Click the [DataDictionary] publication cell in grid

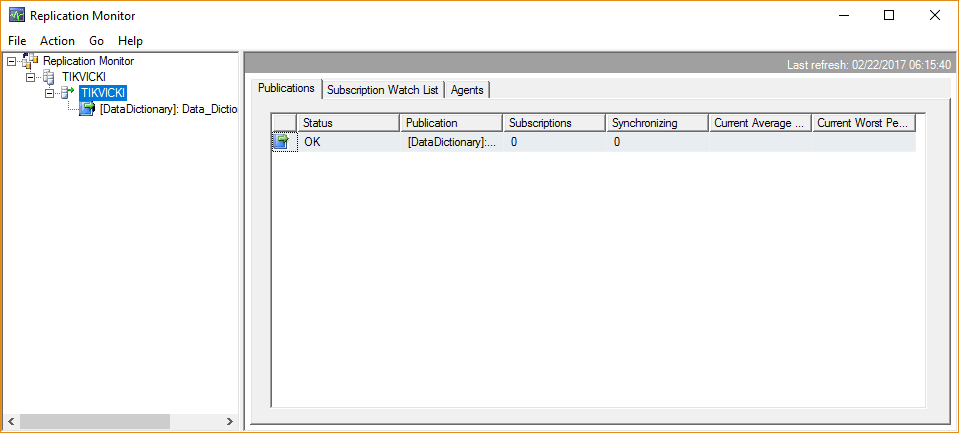(x=451, y=142)
